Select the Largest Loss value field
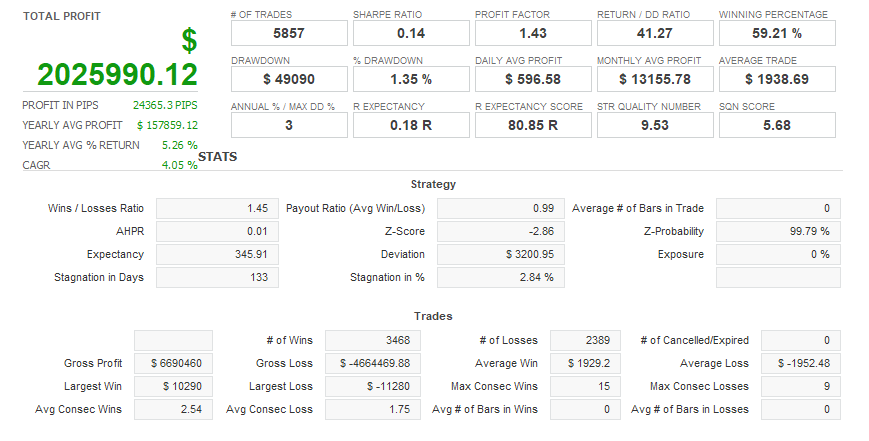This screenshot has height=441, width=869. point(368,386)
